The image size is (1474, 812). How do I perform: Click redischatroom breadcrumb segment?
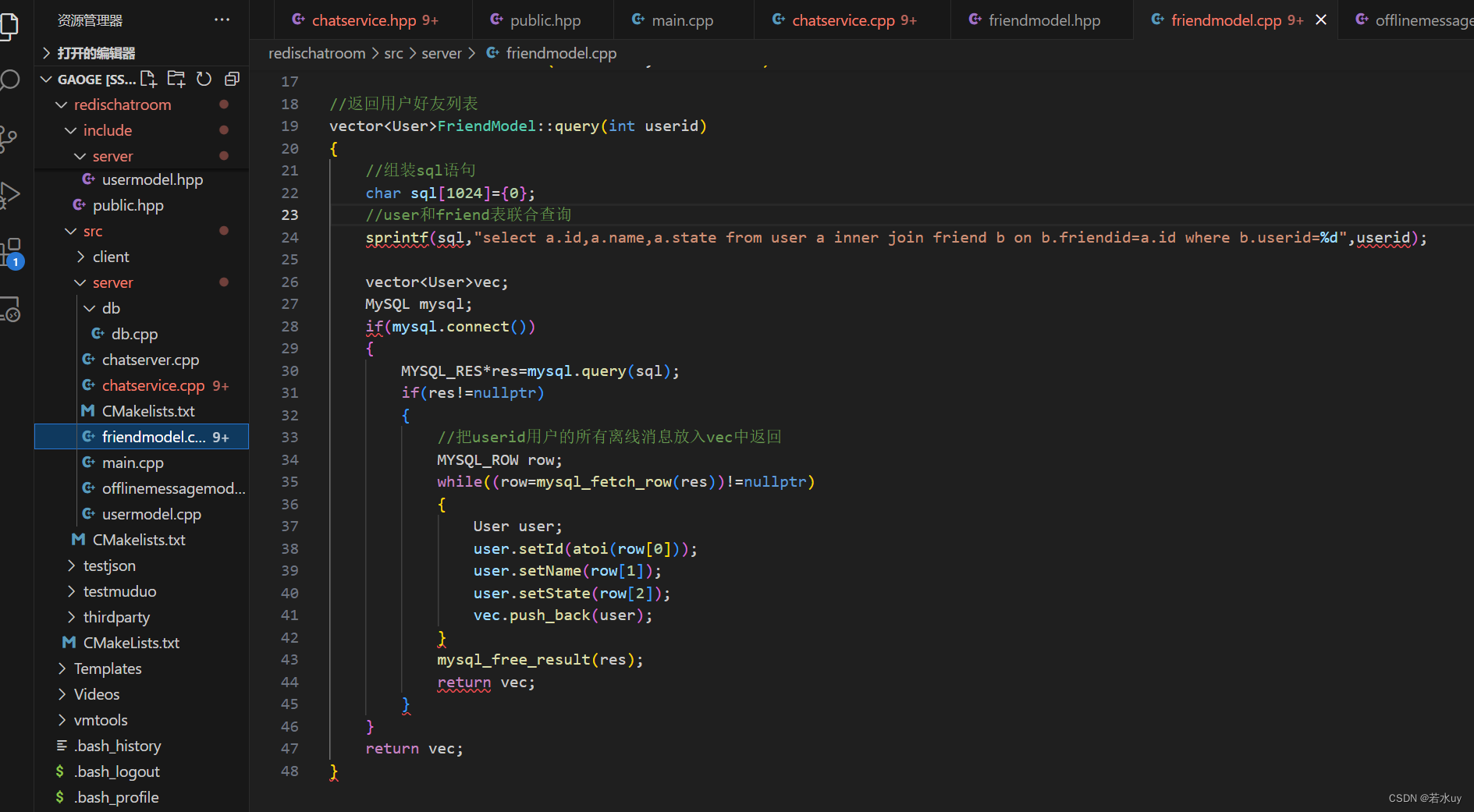coord(317,53)
